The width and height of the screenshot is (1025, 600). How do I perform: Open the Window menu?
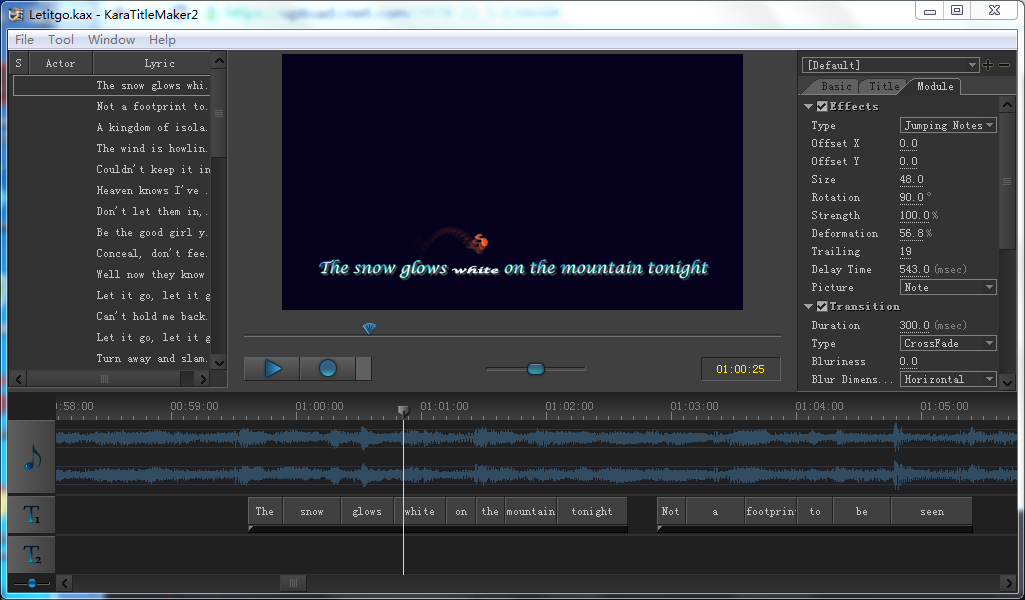pyautogui.click(x=111, y=40)
